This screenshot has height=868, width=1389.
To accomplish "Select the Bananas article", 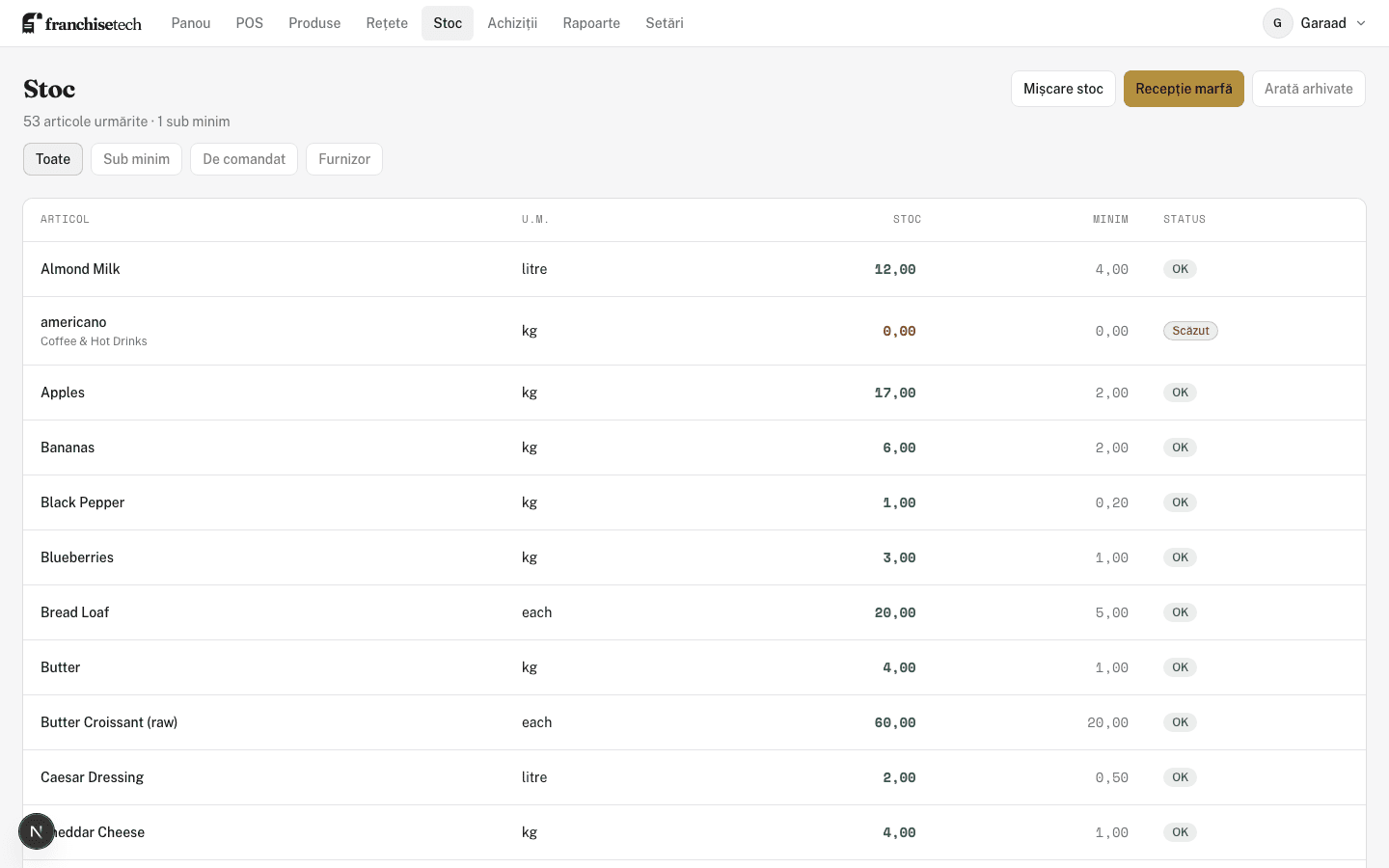I will click(68, 448).
